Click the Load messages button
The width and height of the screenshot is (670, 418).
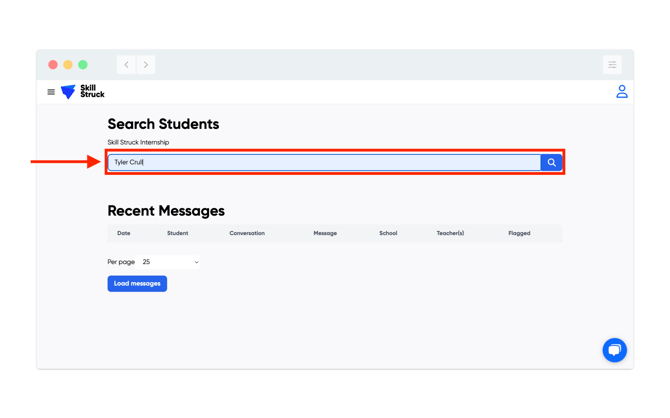click(137, 284)
